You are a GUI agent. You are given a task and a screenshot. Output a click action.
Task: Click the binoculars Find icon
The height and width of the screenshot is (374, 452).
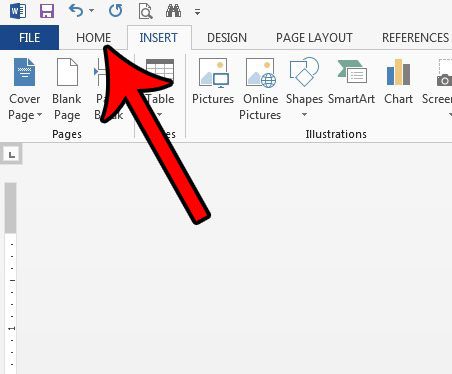coord(173,11)
